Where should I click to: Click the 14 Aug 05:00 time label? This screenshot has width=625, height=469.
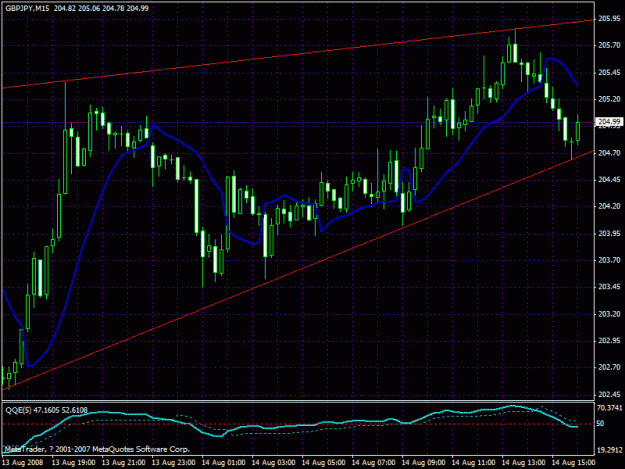click(324, 463)
